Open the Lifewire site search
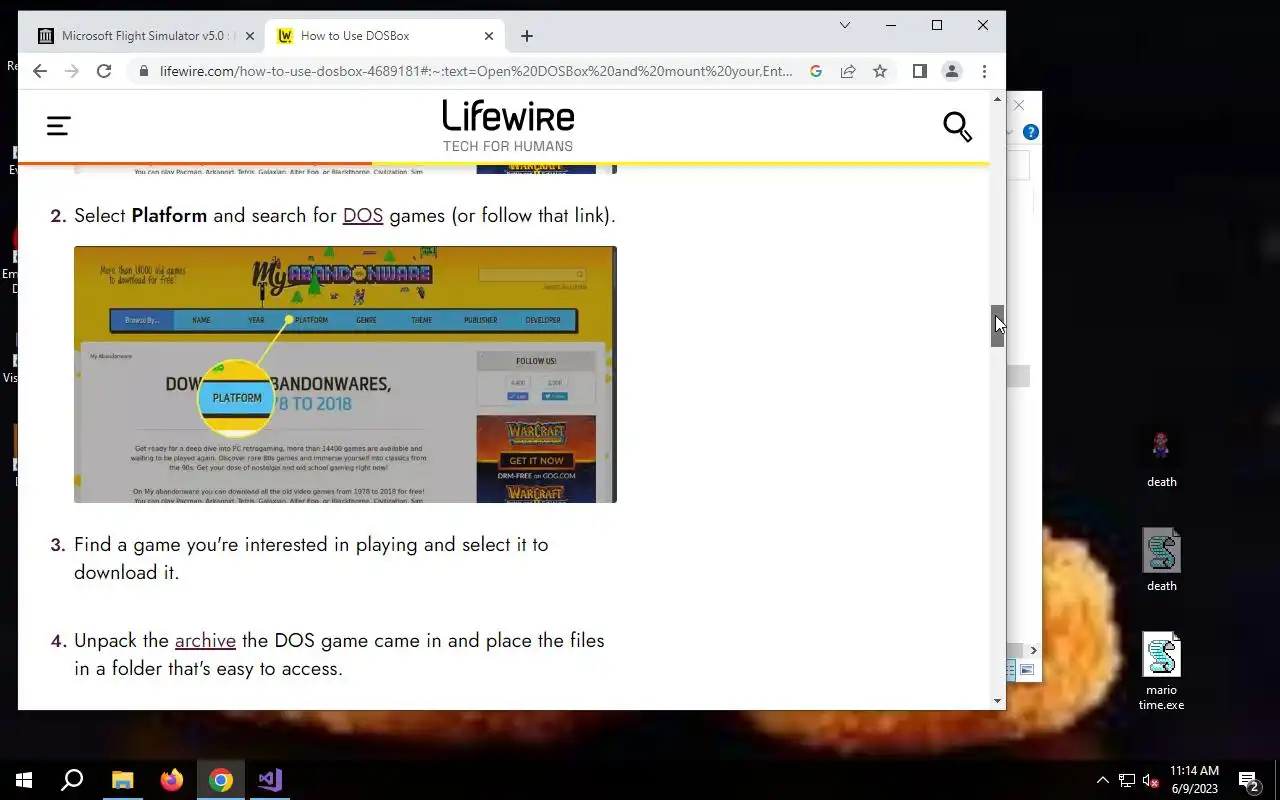Image resolution: width=1280 pixels, height=800 pixels. (957, 127)
